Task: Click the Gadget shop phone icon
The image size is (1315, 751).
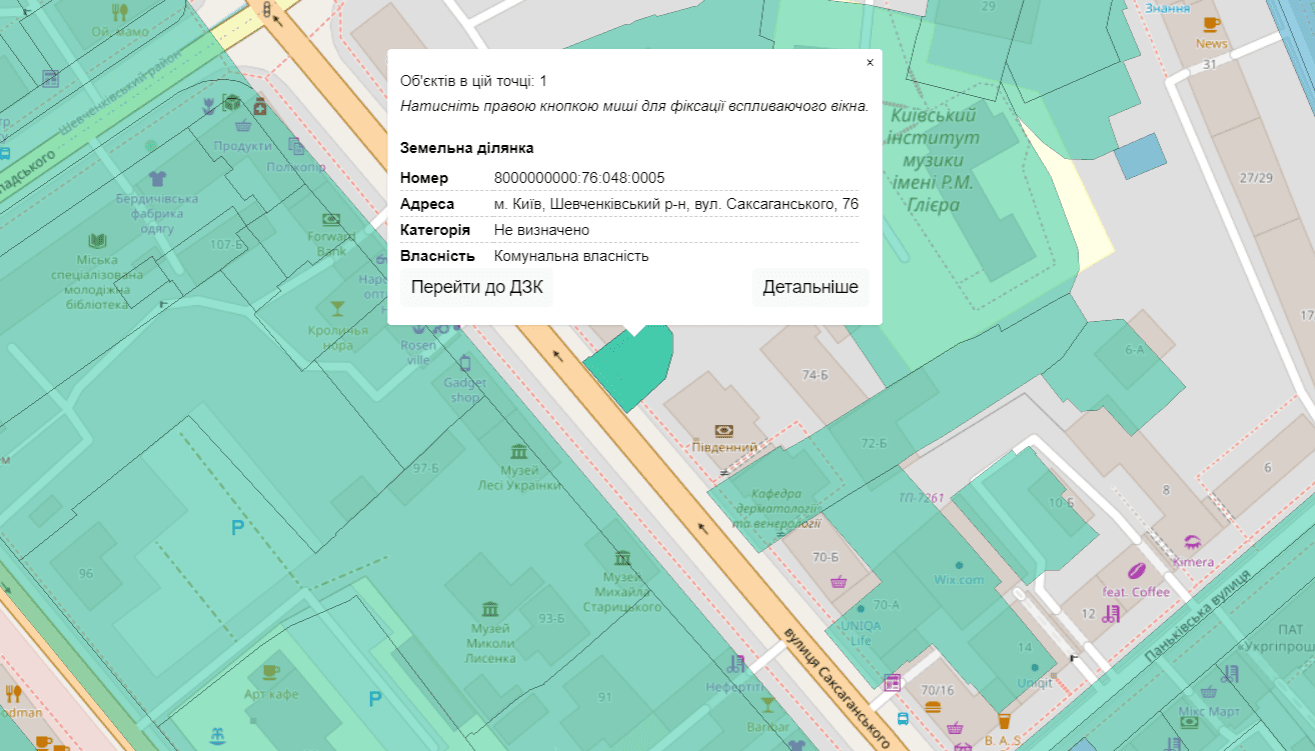Action: coord(465,363)
